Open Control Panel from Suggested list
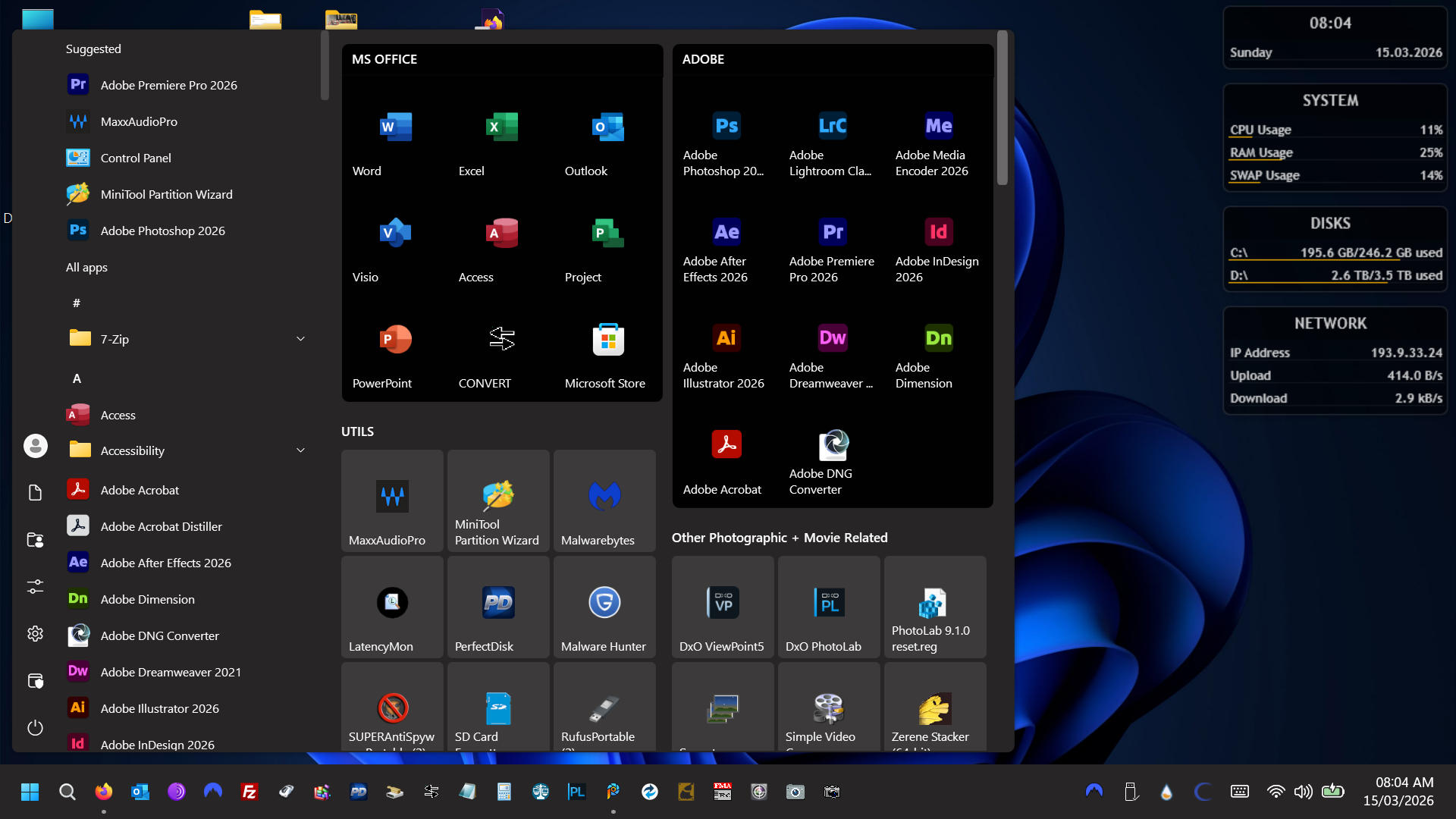 (136, 158)
